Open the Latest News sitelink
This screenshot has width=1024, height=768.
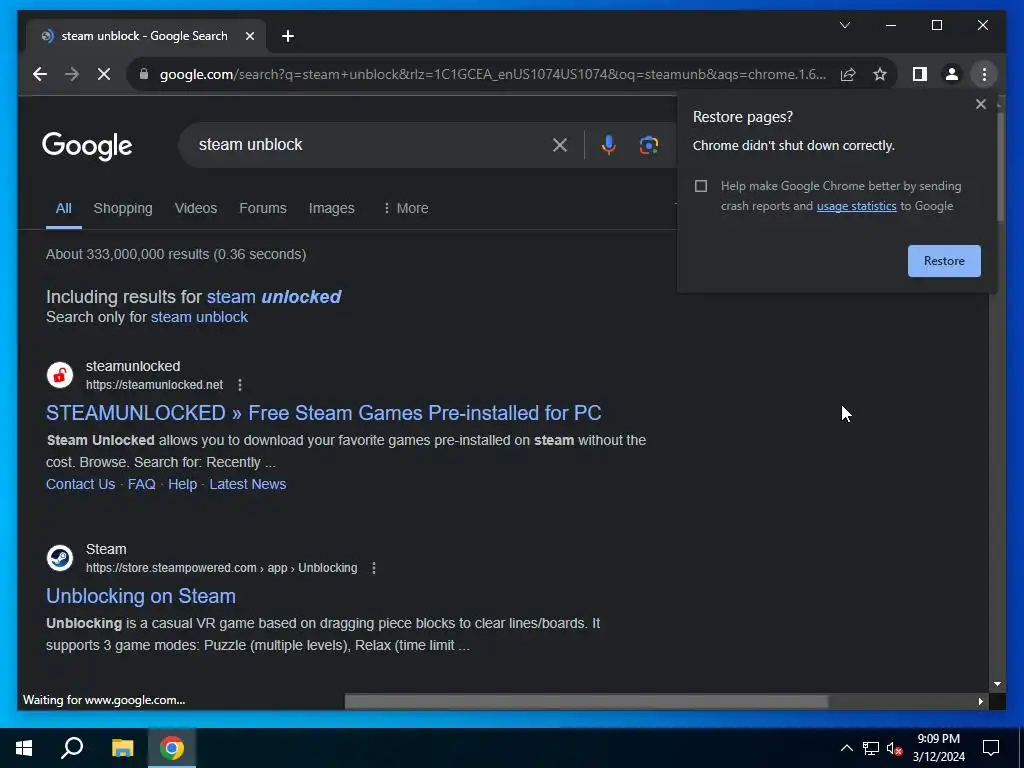(x=248, y=484)
